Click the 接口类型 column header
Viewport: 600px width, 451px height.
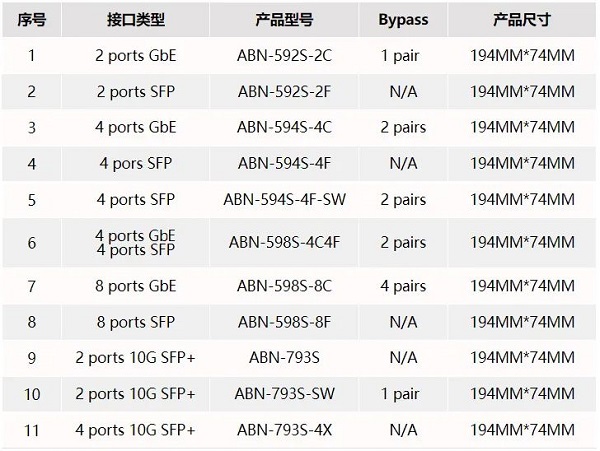click(135, 20)
